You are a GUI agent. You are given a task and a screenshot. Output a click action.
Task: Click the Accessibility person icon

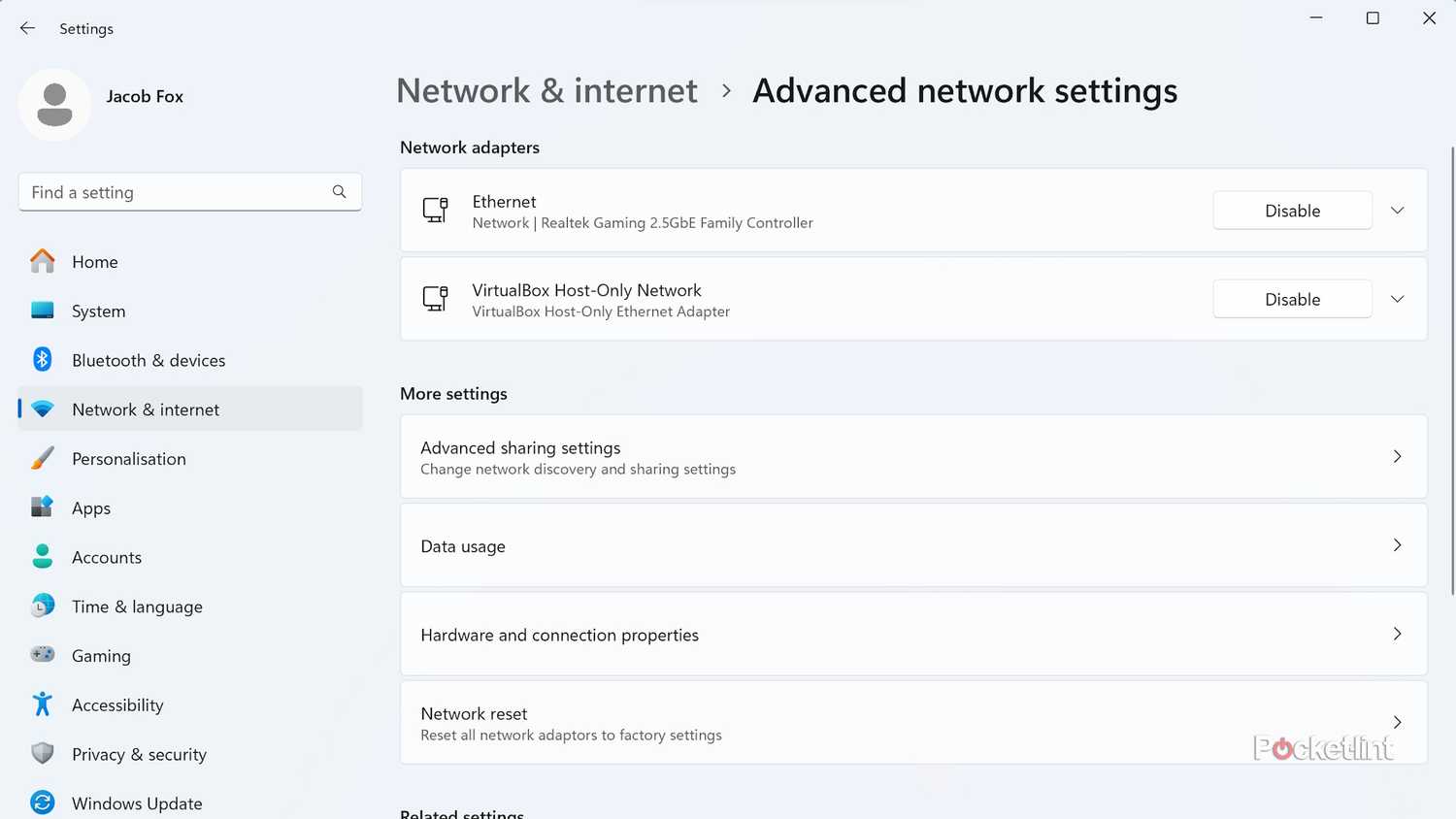43,704
